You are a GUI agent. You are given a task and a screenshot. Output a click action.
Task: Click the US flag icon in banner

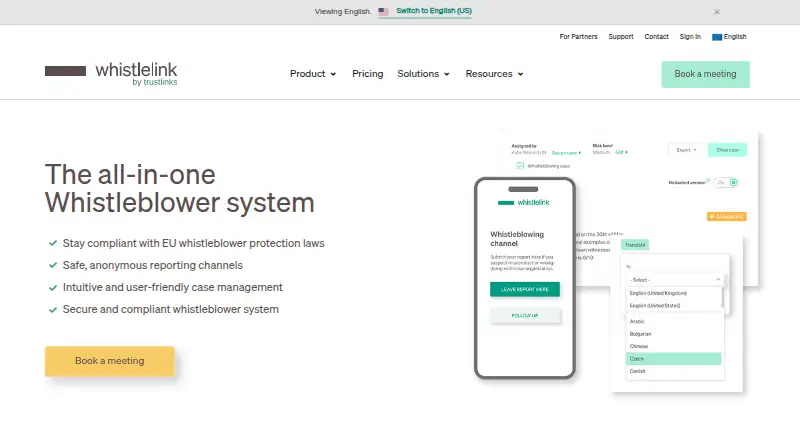(384, 11)
